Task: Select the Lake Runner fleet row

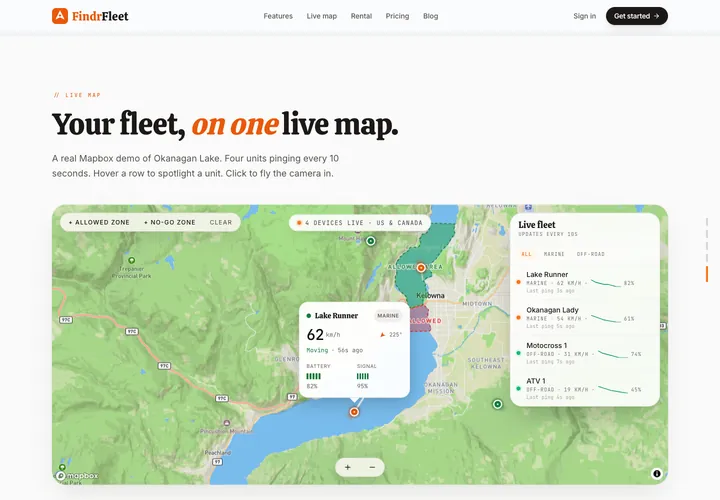Action: (585, 282)
